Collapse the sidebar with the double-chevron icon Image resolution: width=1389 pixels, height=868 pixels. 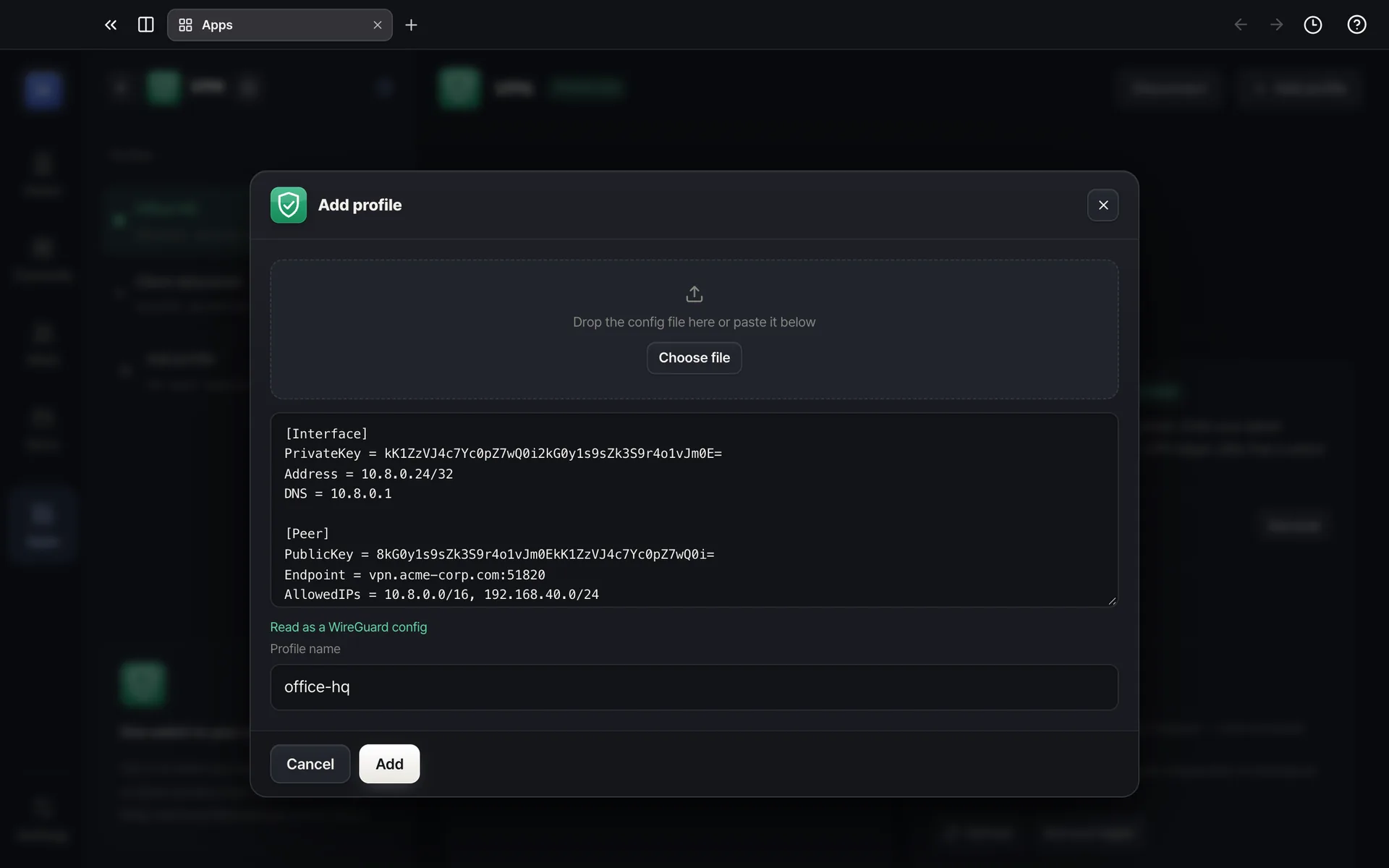pyautogui.click(x=111, y=25)
